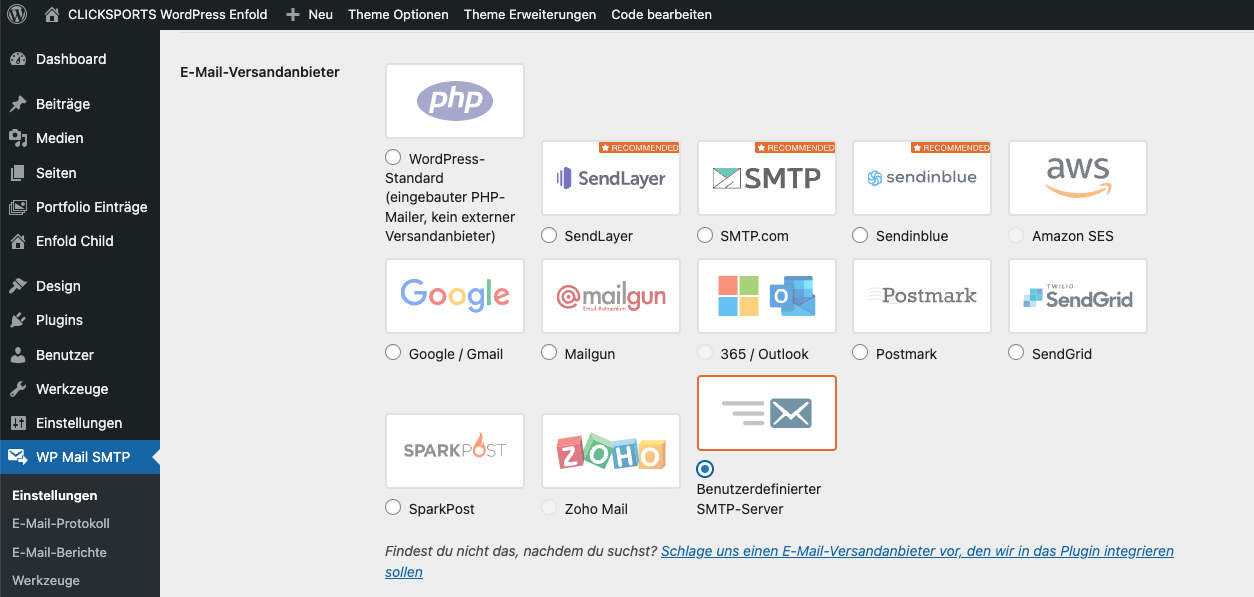Image resolution: width=1254 pixels, height=597 pixels.
Task: Click the Recommended badge on SendLayer card
Action: point(639,147)
